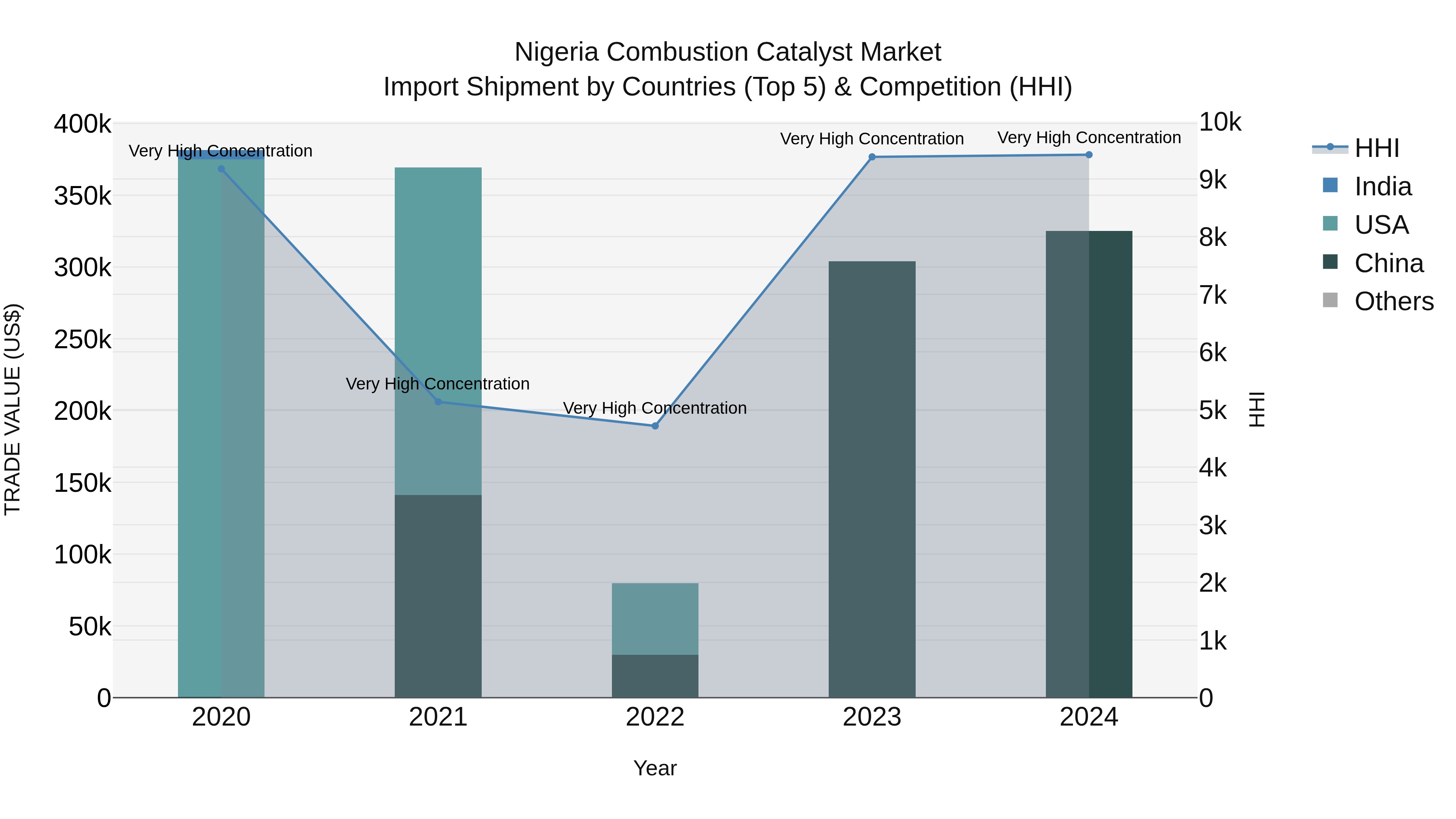Image resolution: width=1456 pixels, height=819 pixels.
Task: Click the 2020 x-axis label
Action: [x=222, y=717]
